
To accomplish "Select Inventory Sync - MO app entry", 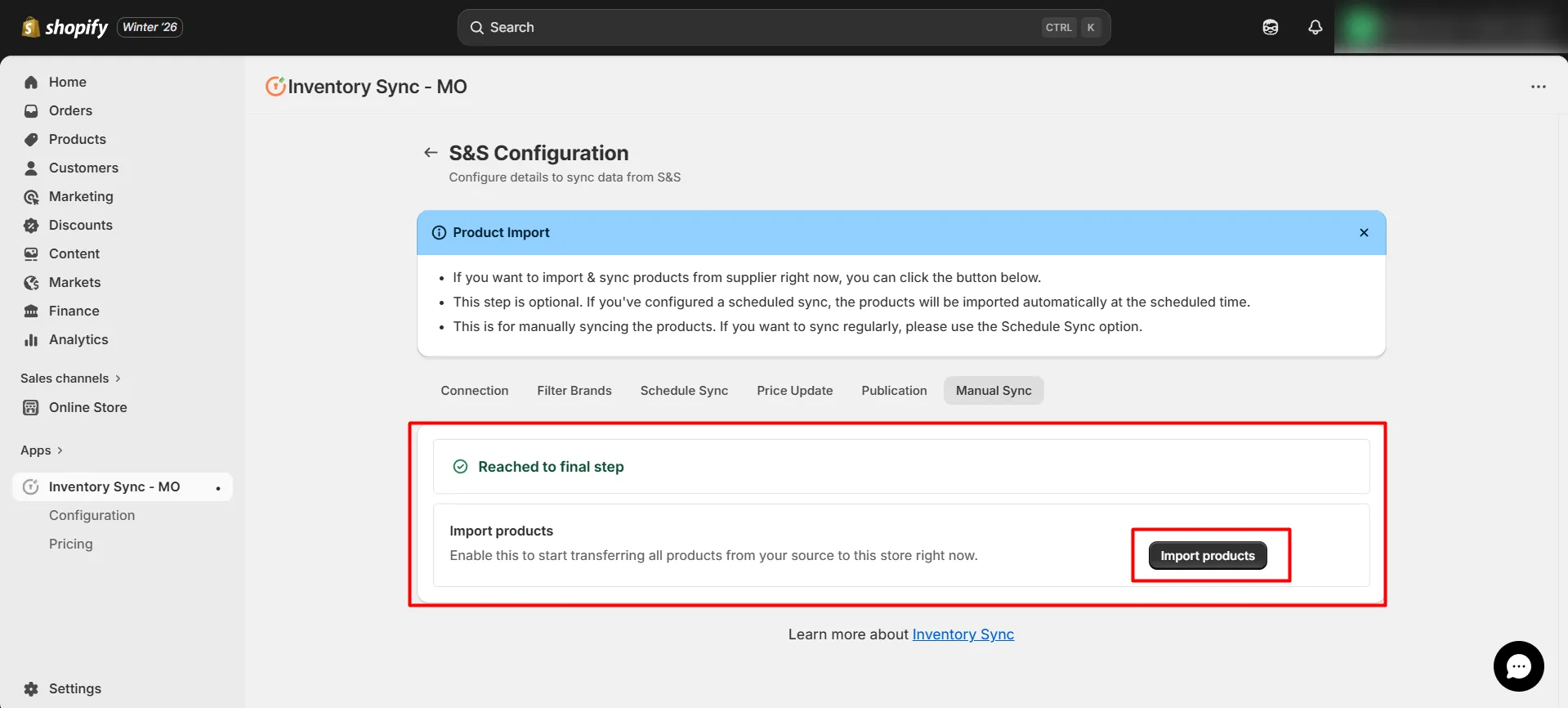I will coord(114,486).
